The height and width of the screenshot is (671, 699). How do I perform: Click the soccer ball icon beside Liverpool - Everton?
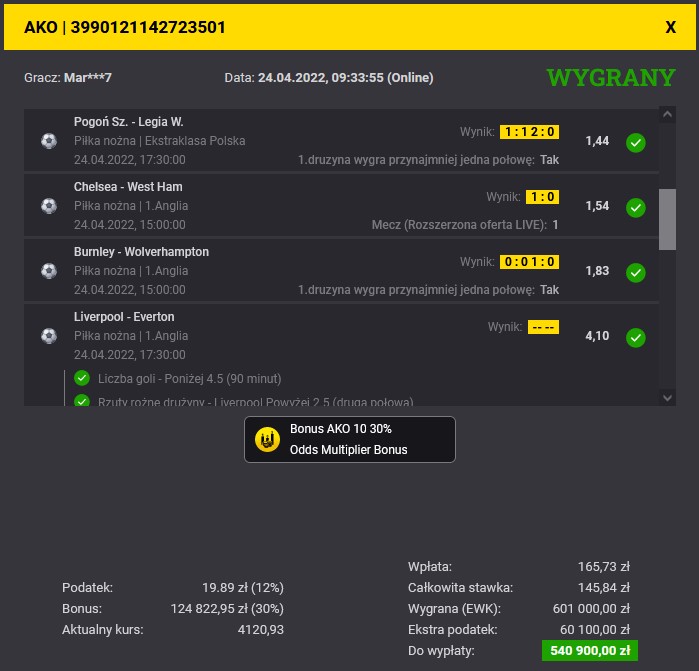(x=49, y=336)
